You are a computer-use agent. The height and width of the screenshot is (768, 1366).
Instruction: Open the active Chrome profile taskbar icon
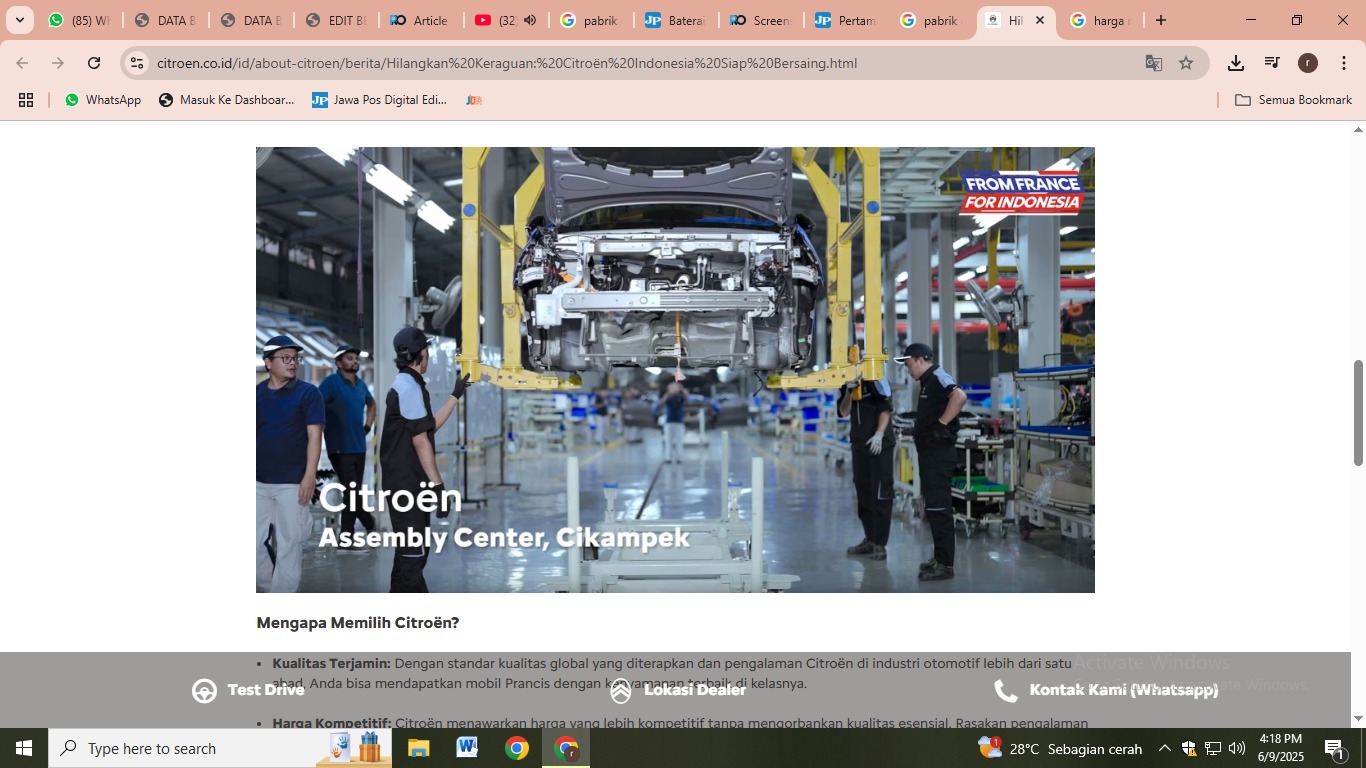pos(566,748)
